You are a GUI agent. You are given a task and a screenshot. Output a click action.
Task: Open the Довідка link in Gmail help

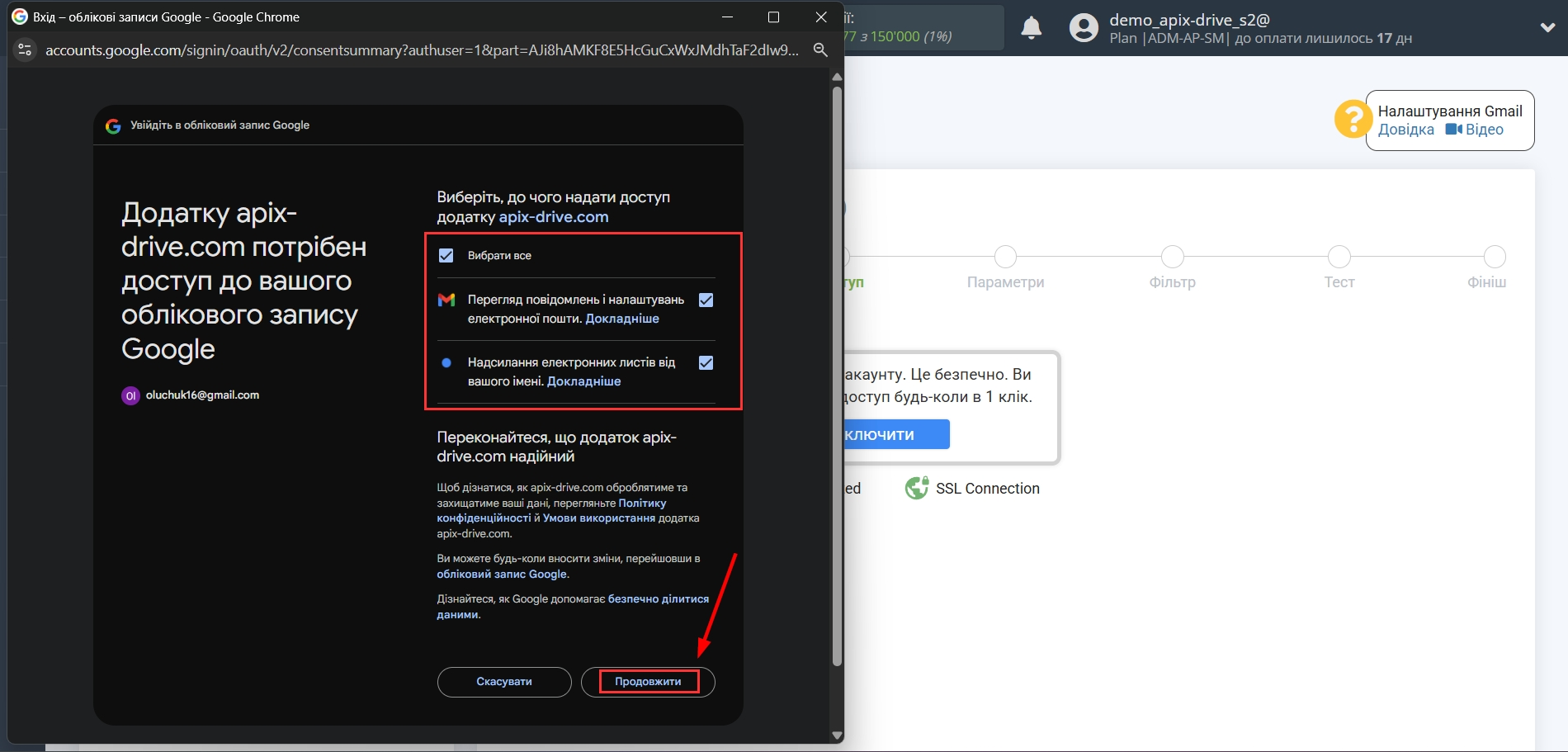1406,130
